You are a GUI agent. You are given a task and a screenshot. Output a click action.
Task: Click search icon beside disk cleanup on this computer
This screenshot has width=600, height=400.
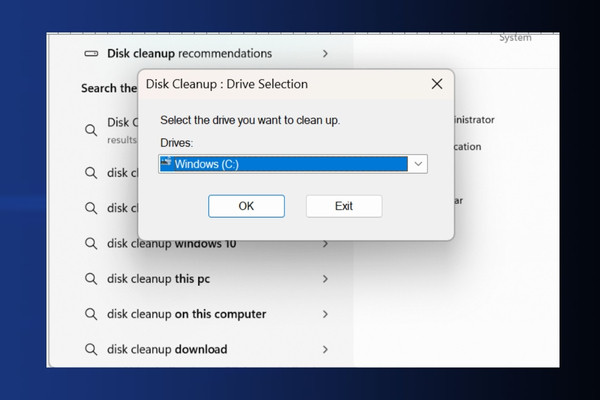point(91,314)
